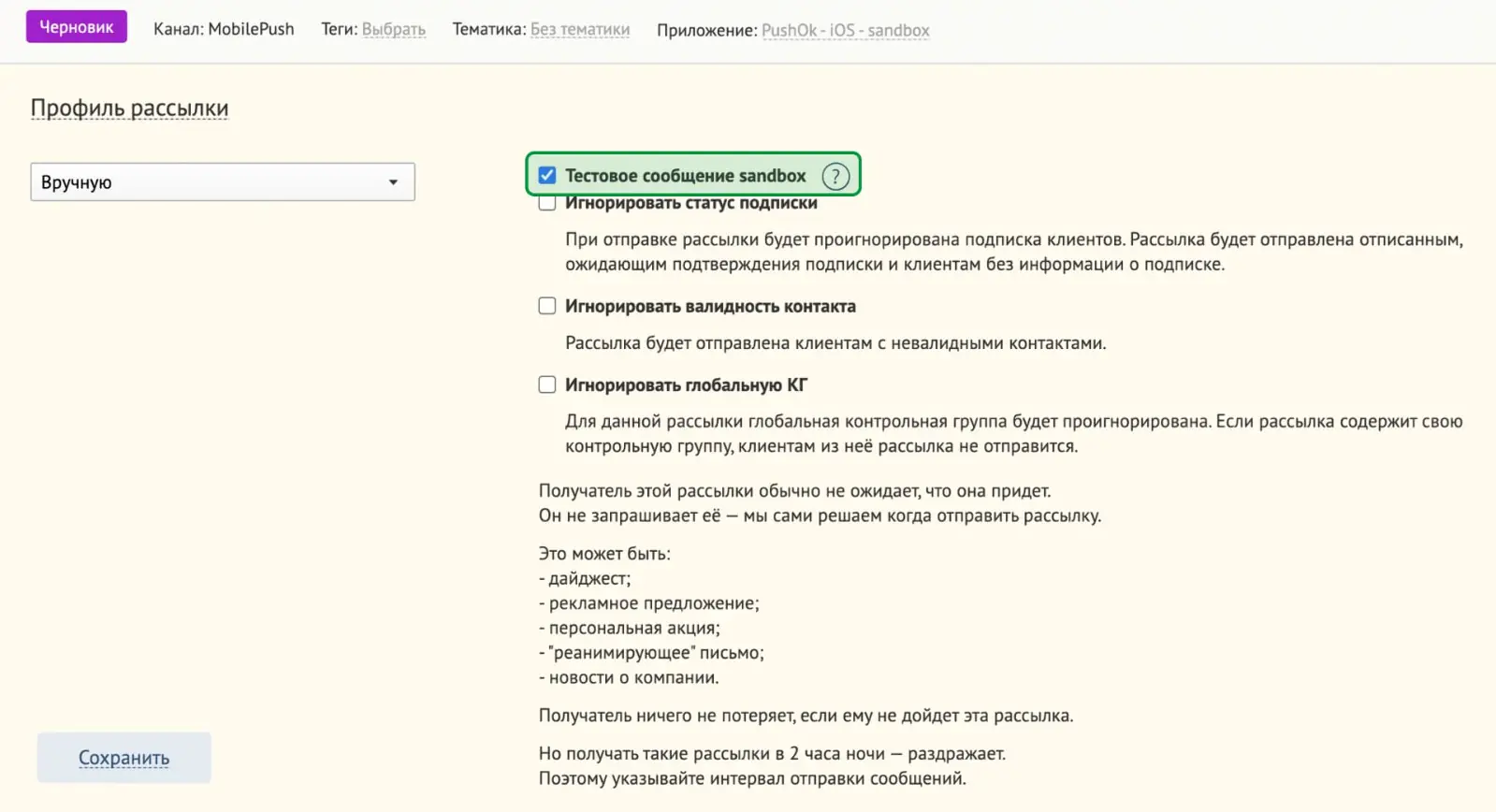Open the PushOk - iOS - sandbox application link
The height and width of the screenshot is (812, 1496).
846,30
